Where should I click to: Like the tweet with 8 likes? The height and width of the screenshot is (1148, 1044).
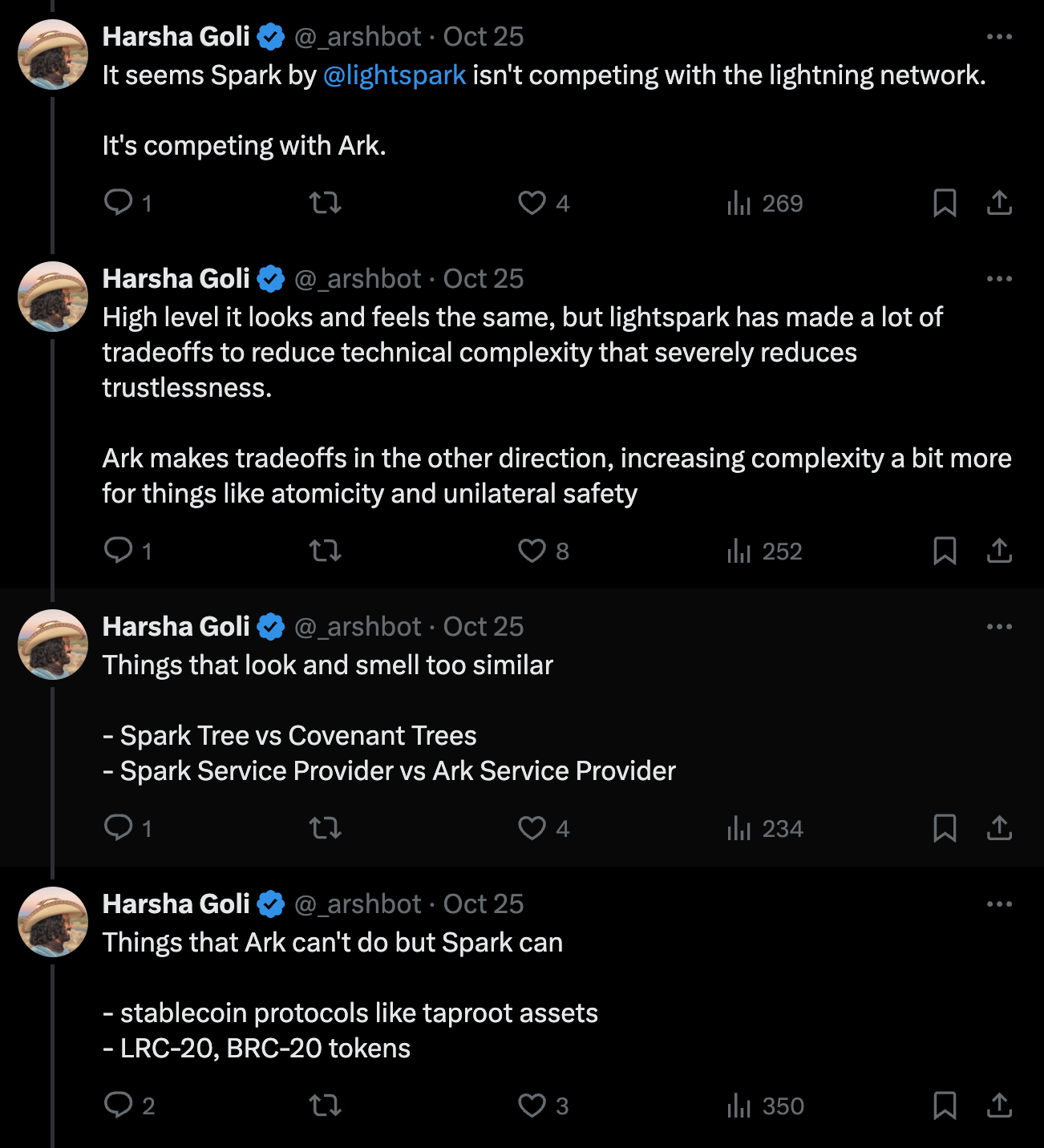[532, 551]
